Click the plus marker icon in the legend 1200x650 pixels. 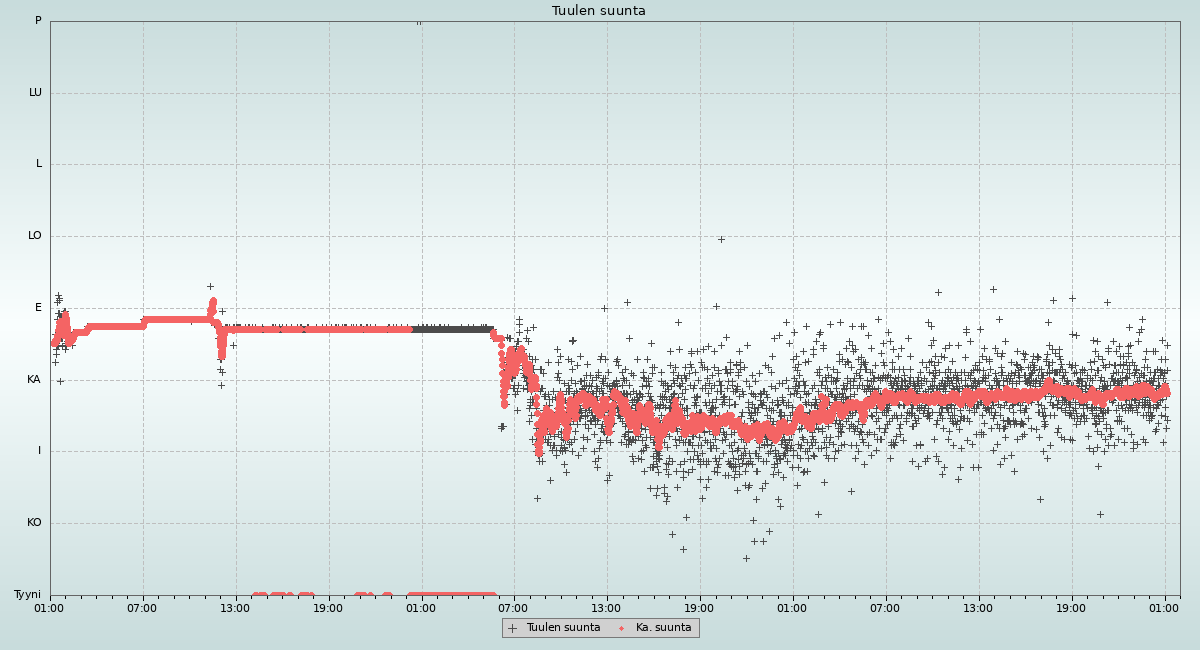(513, 628)
